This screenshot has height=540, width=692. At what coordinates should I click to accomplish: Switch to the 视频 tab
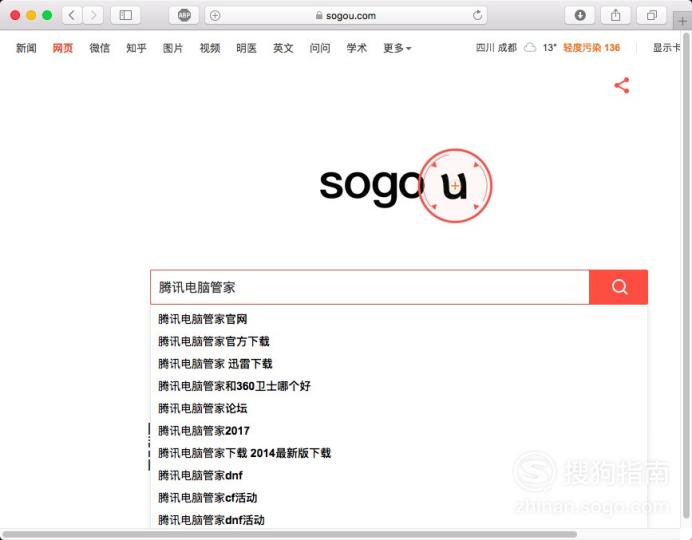[x=210, y=48]
